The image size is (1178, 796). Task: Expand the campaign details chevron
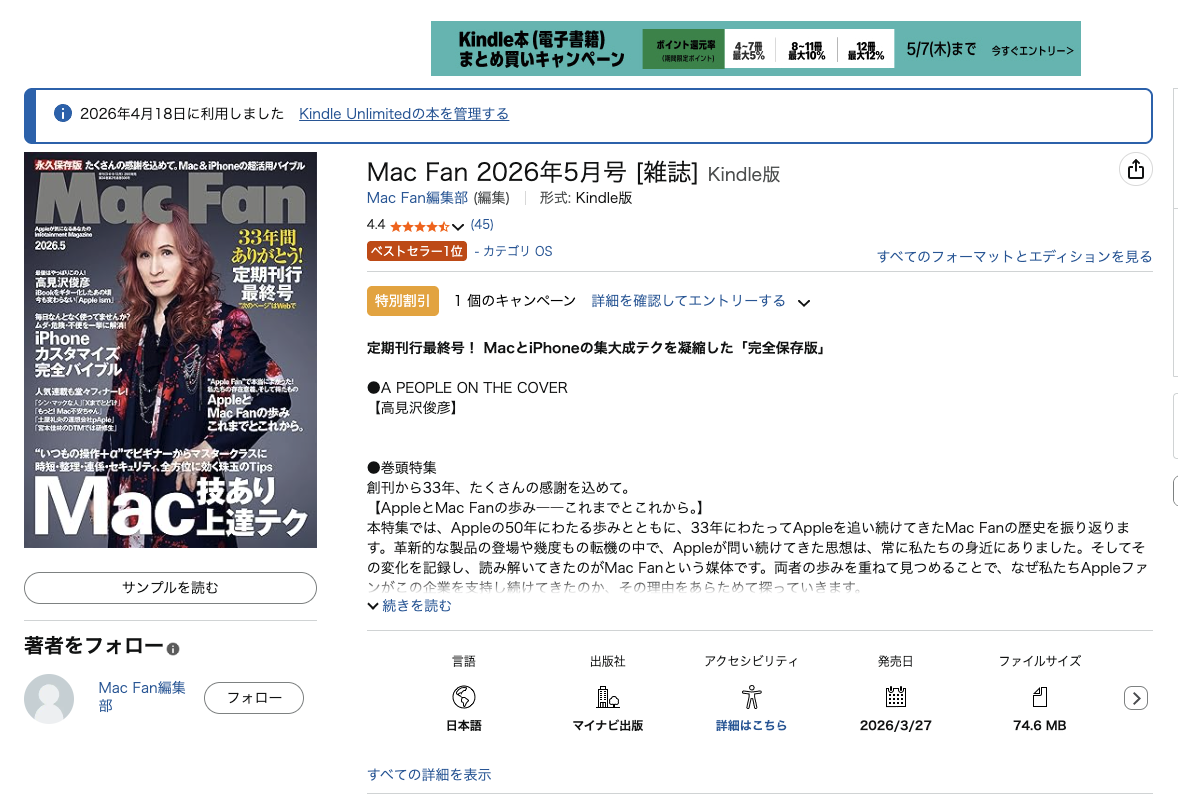click(x=803, y=302)
